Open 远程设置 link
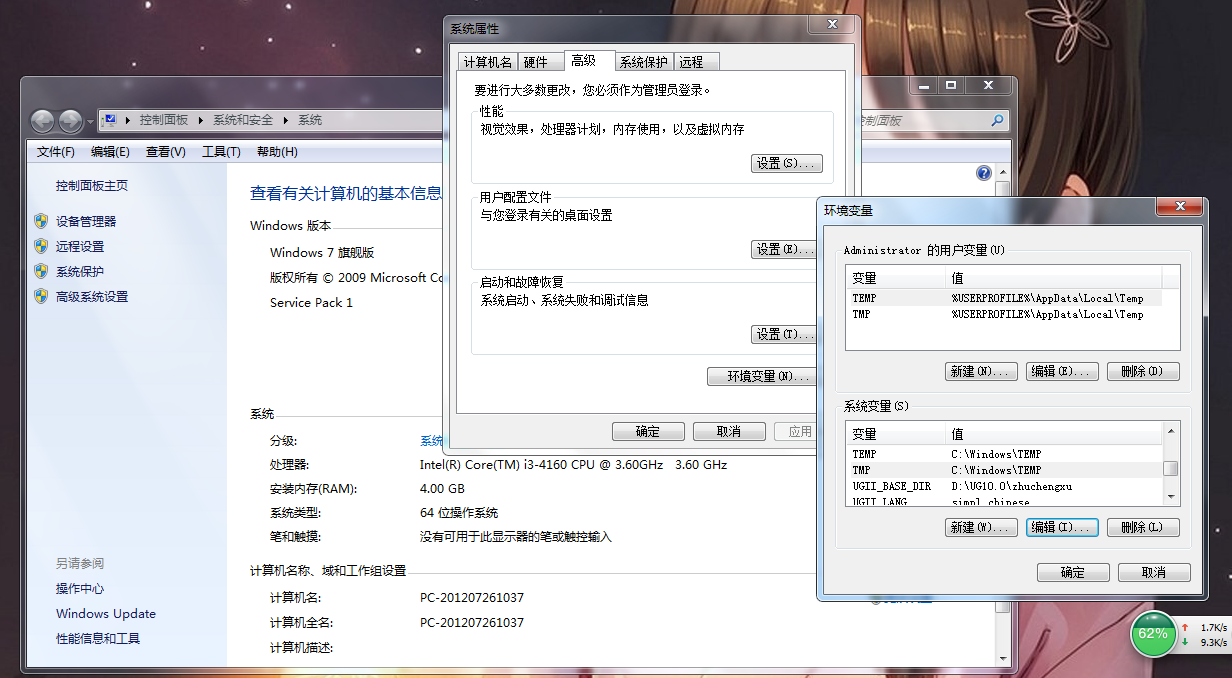 80,246
